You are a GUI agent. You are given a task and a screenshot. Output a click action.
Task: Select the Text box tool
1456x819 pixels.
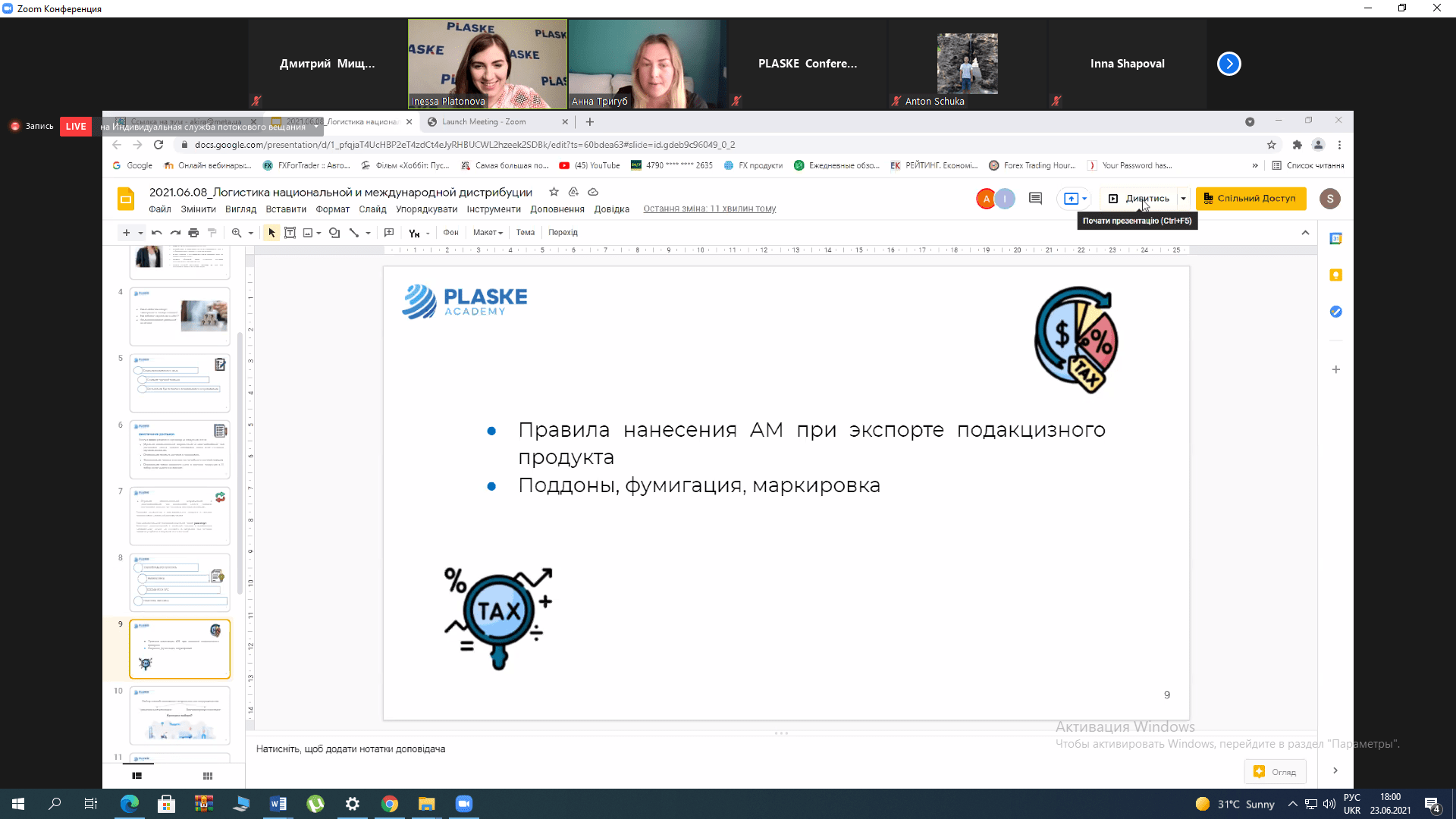click(290, 233)
